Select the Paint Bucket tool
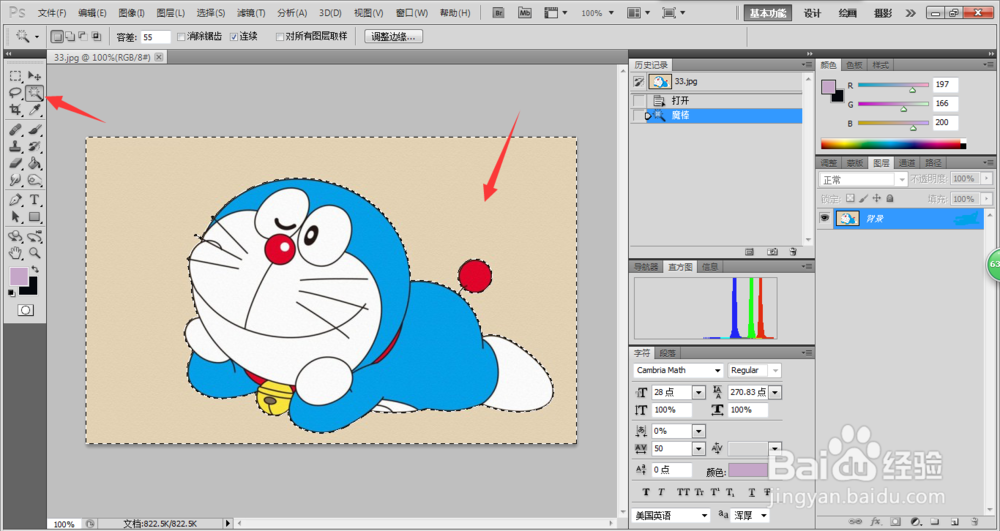The image size is (1000, 531). [34, 164]
